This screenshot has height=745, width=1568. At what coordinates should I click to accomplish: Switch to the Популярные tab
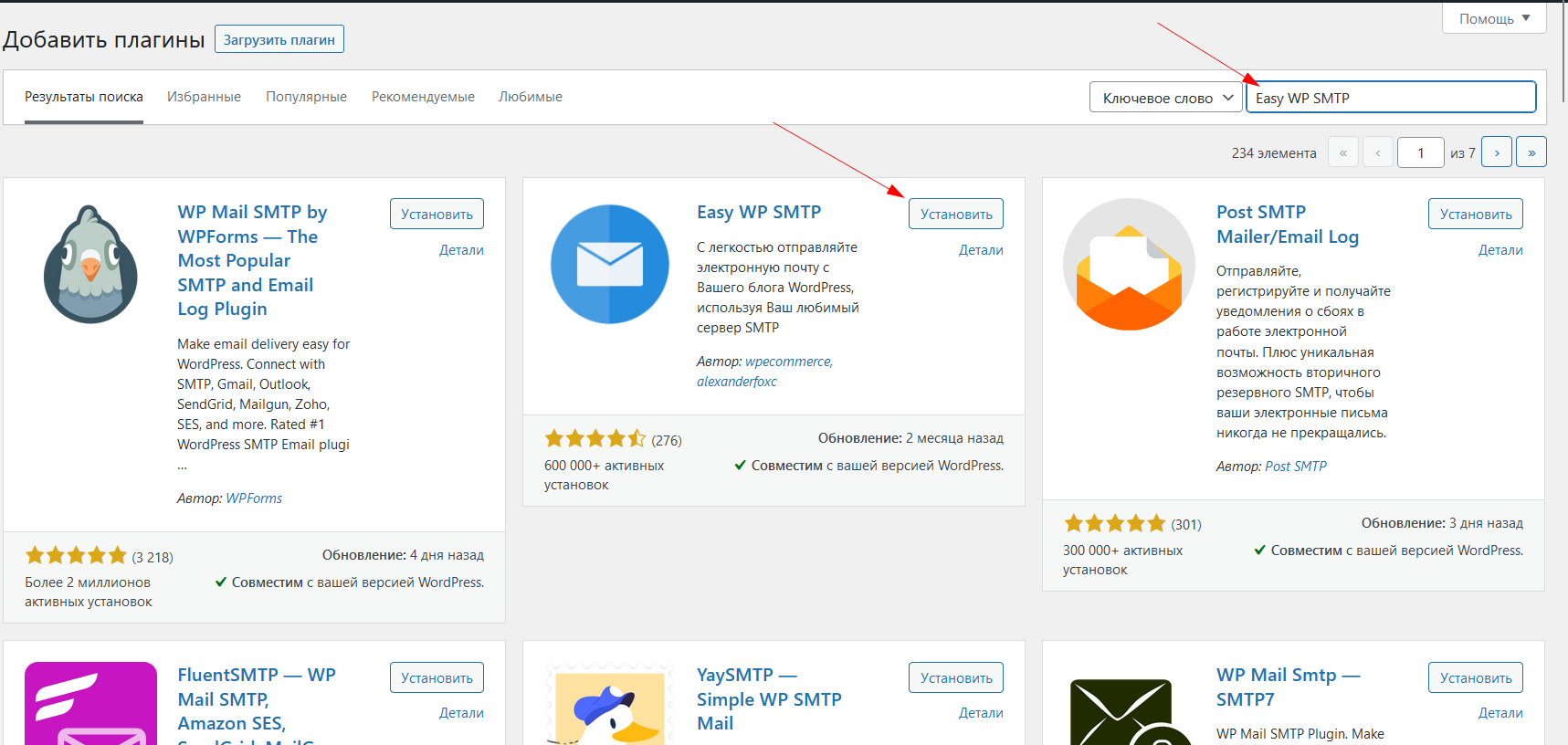coord(306,97)
